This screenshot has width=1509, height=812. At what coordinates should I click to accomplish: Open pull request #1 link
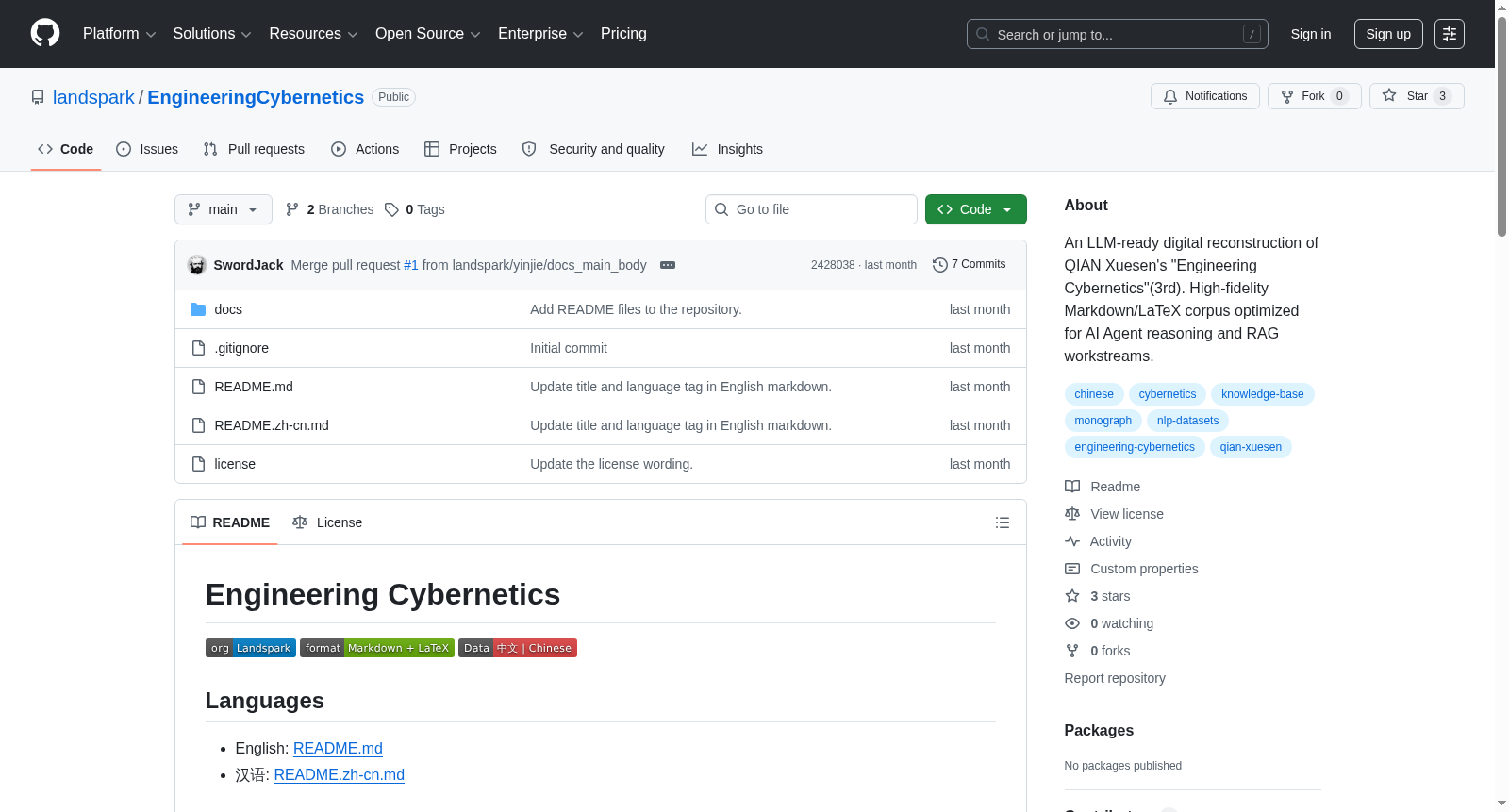(411, 265)
